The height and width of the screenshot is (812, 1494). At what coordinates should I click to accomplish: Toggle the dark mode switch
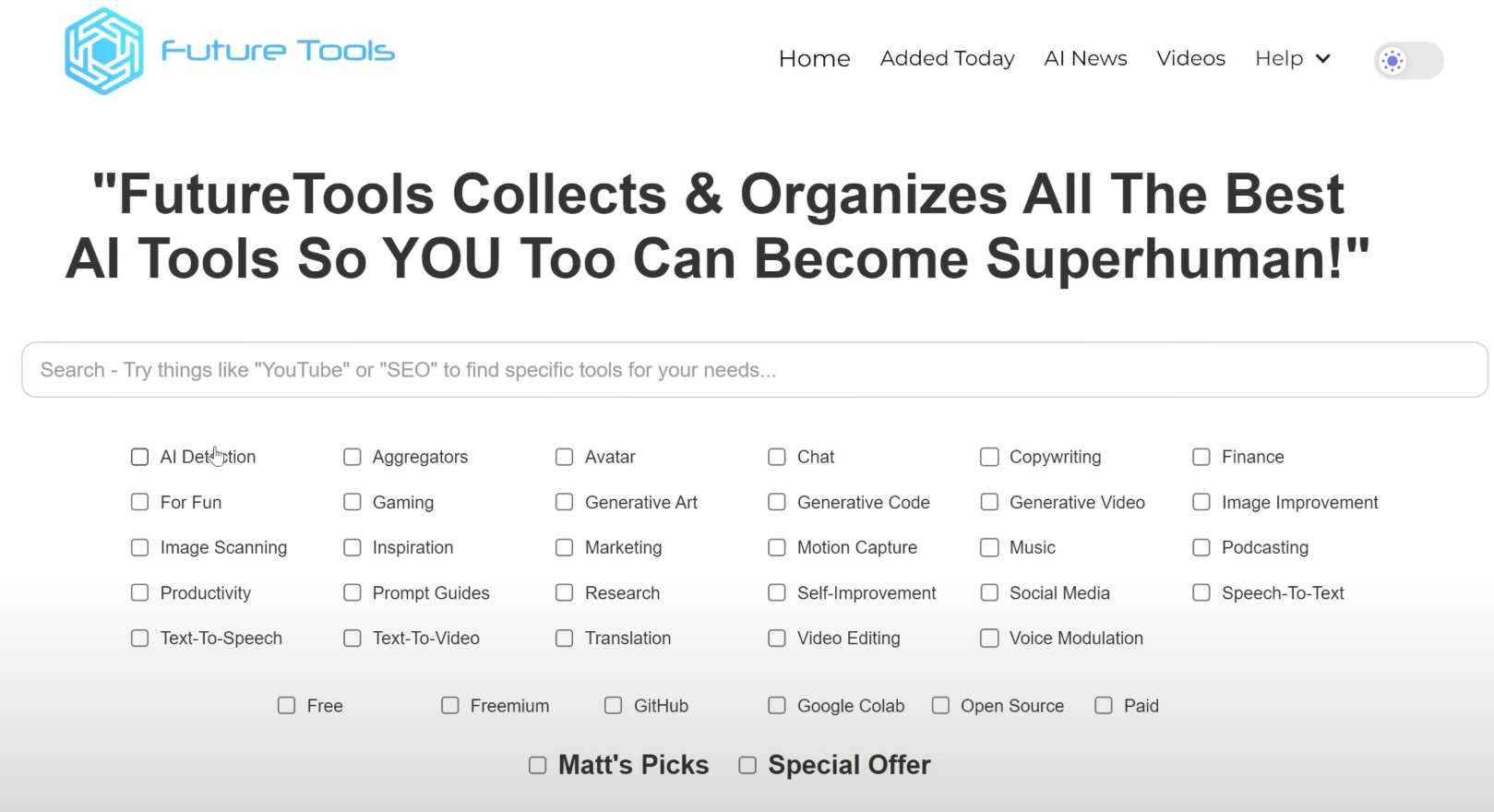pyautogui.click(x=1408, y=61)
